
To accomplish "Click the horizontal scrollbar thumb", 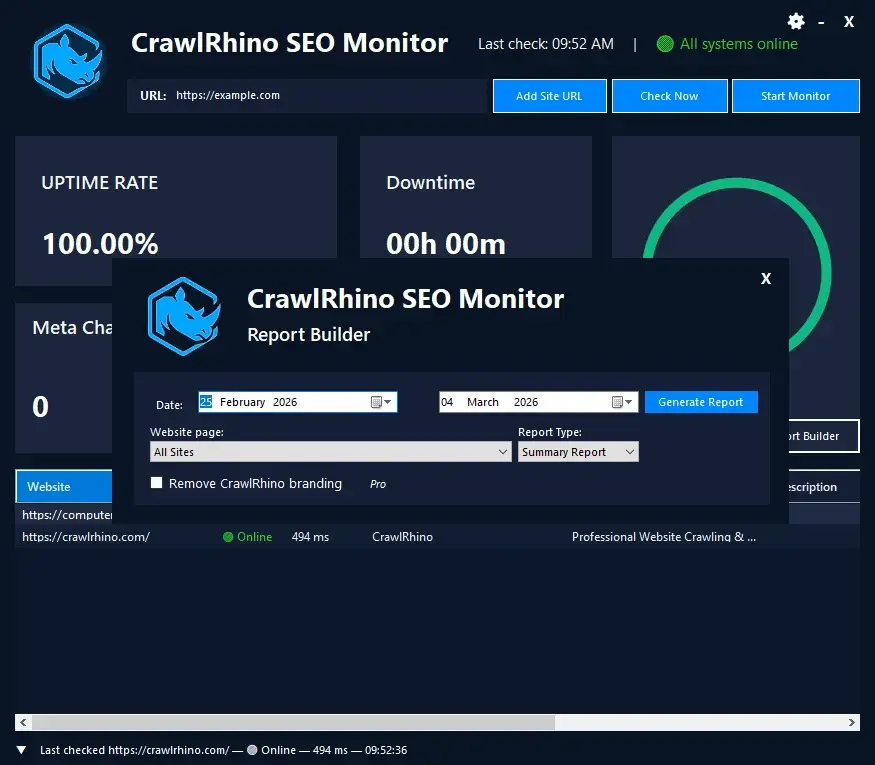I will pos(294,722).
